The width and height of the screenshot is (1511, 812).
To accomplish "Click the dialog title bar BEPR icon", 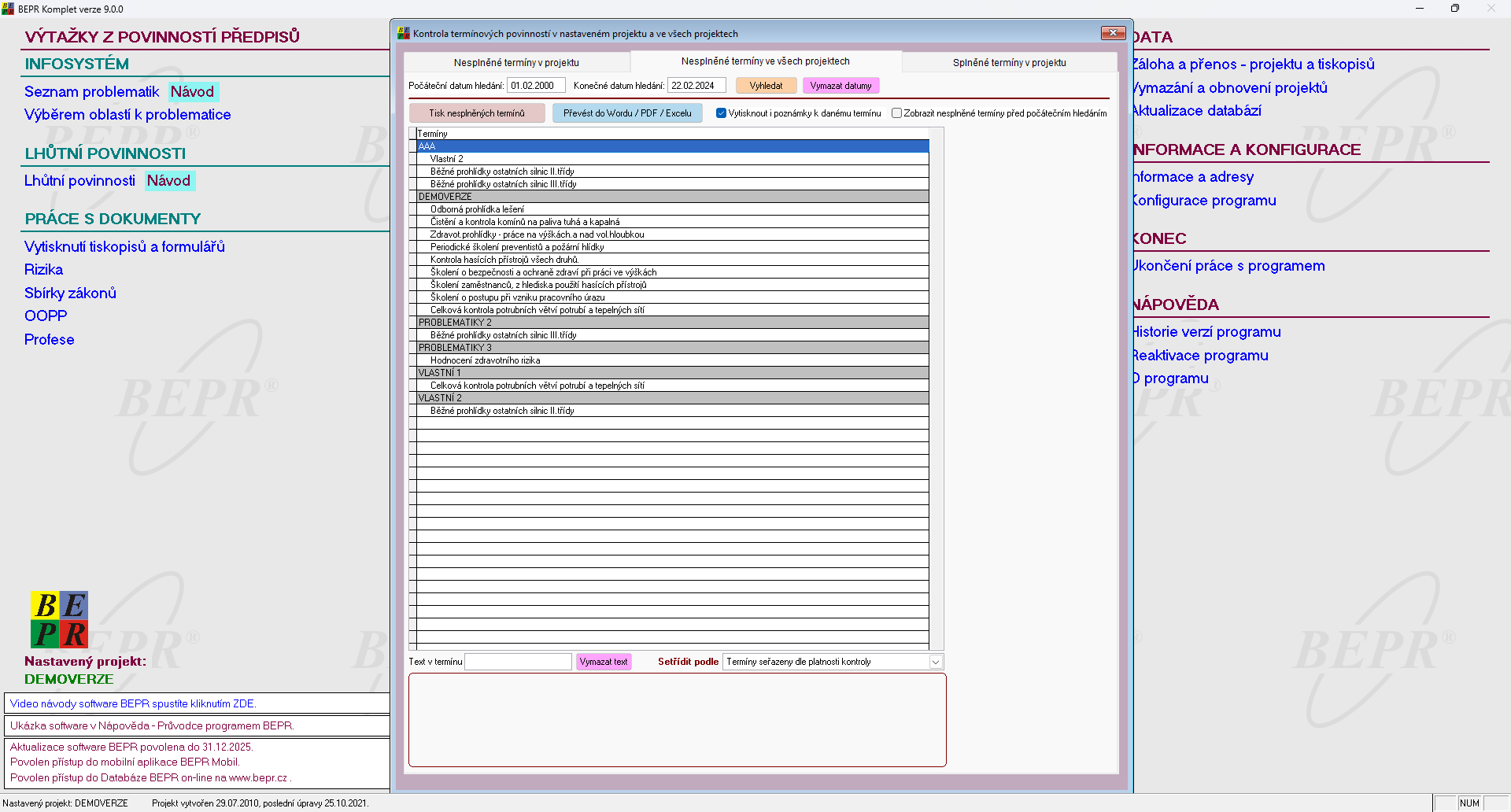I will tap(404, 33).
